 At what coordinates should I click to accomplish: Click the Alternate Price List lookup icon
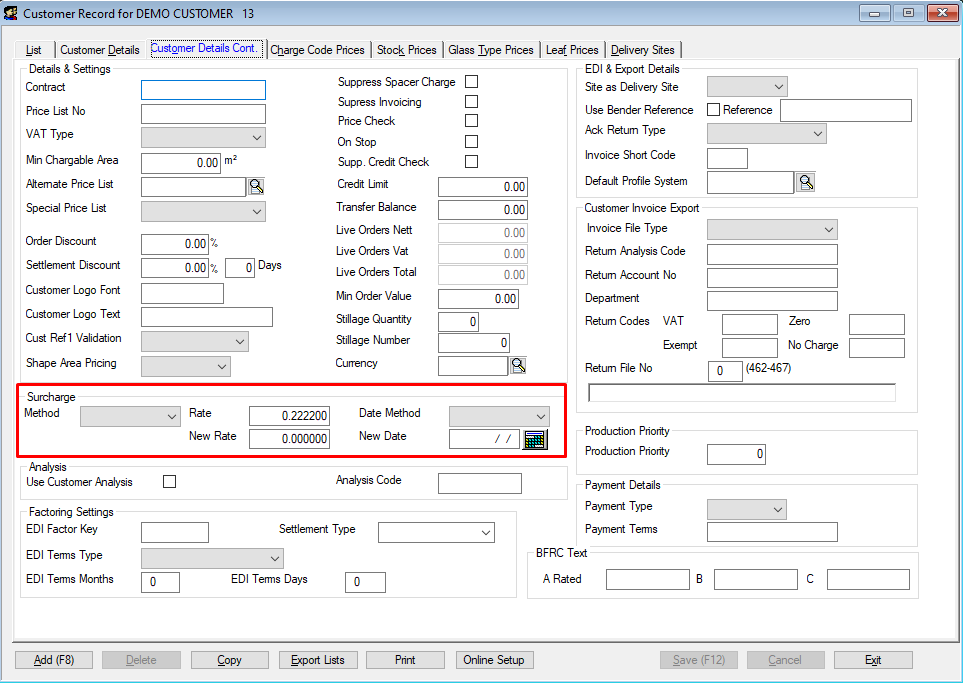click(x=256, y=186)
